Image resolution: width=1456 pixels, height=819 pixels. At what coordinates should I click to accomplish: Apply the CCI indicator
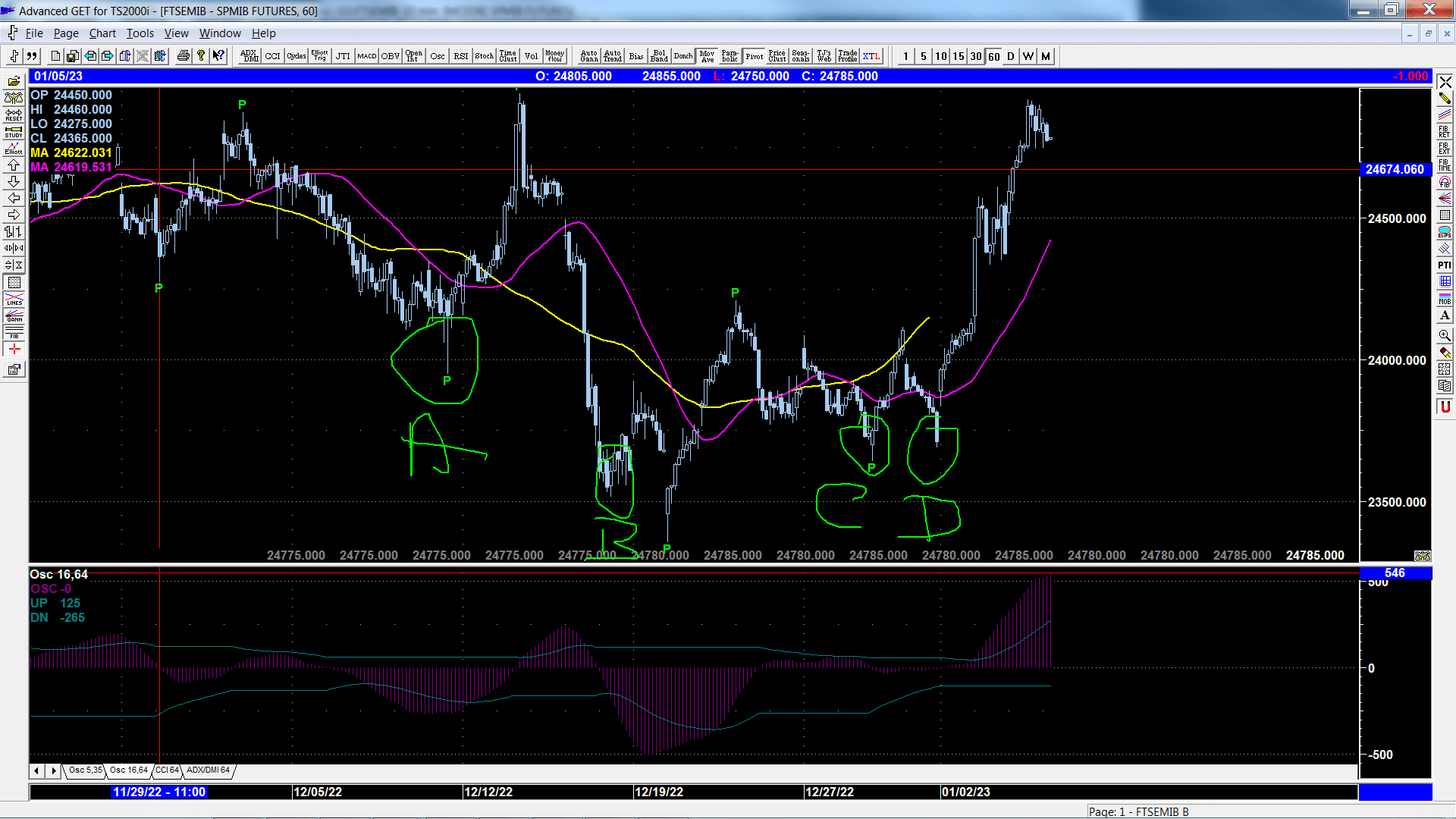point(273,56)
